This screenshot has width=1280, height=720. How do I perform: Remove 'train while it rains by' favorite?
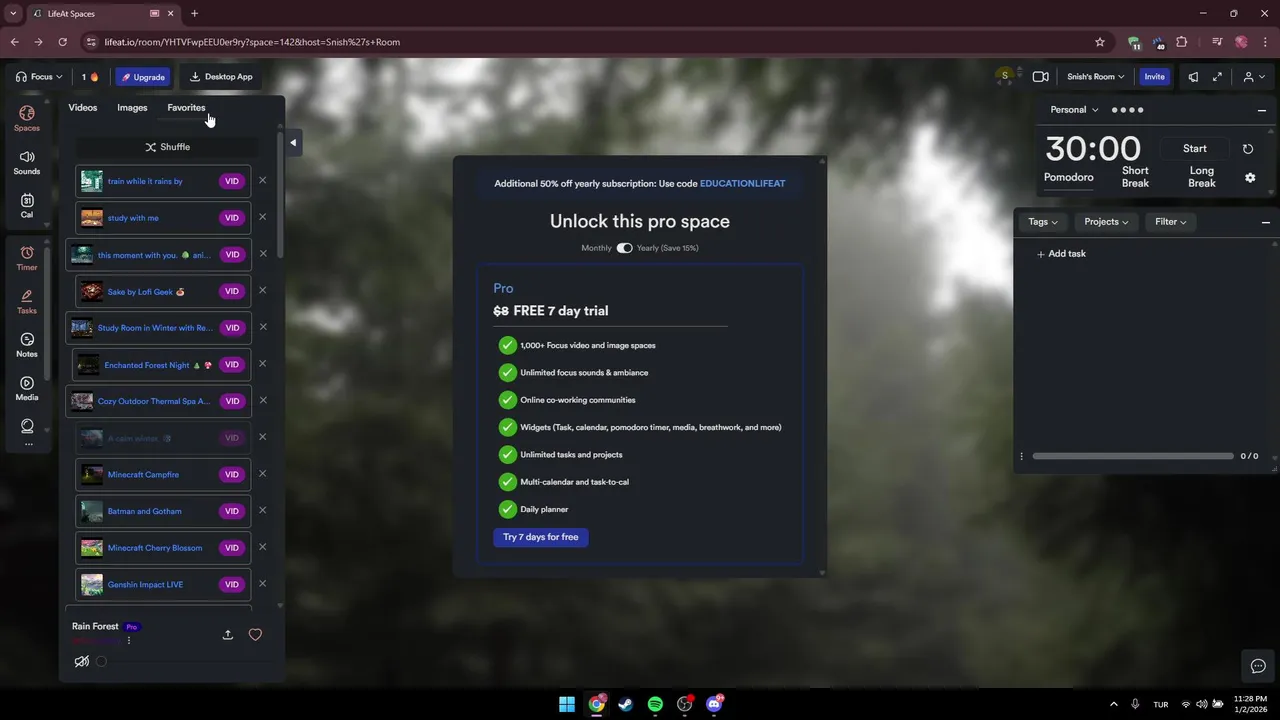(263, 181)
